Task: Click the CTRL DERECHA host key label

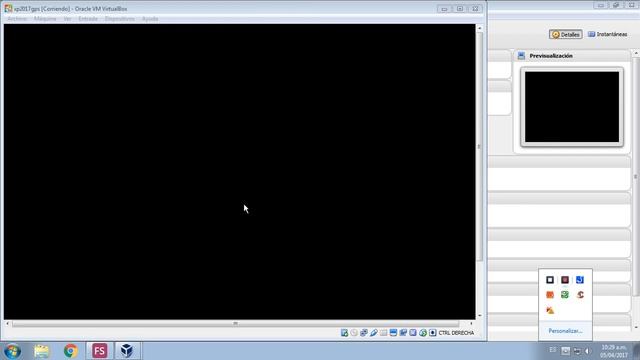Action: [456, 333]
